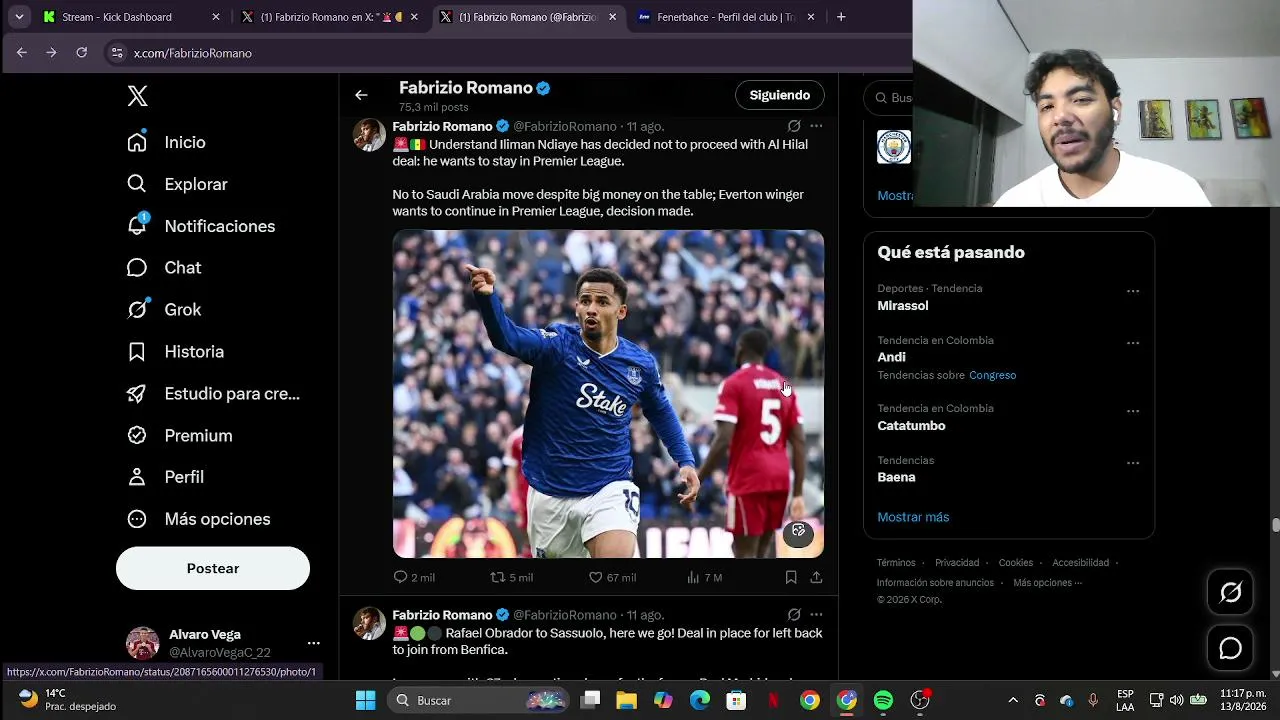Bookmark the Ndiaye post
Viewport: 1280px width, 720px height.
[791, 577]
